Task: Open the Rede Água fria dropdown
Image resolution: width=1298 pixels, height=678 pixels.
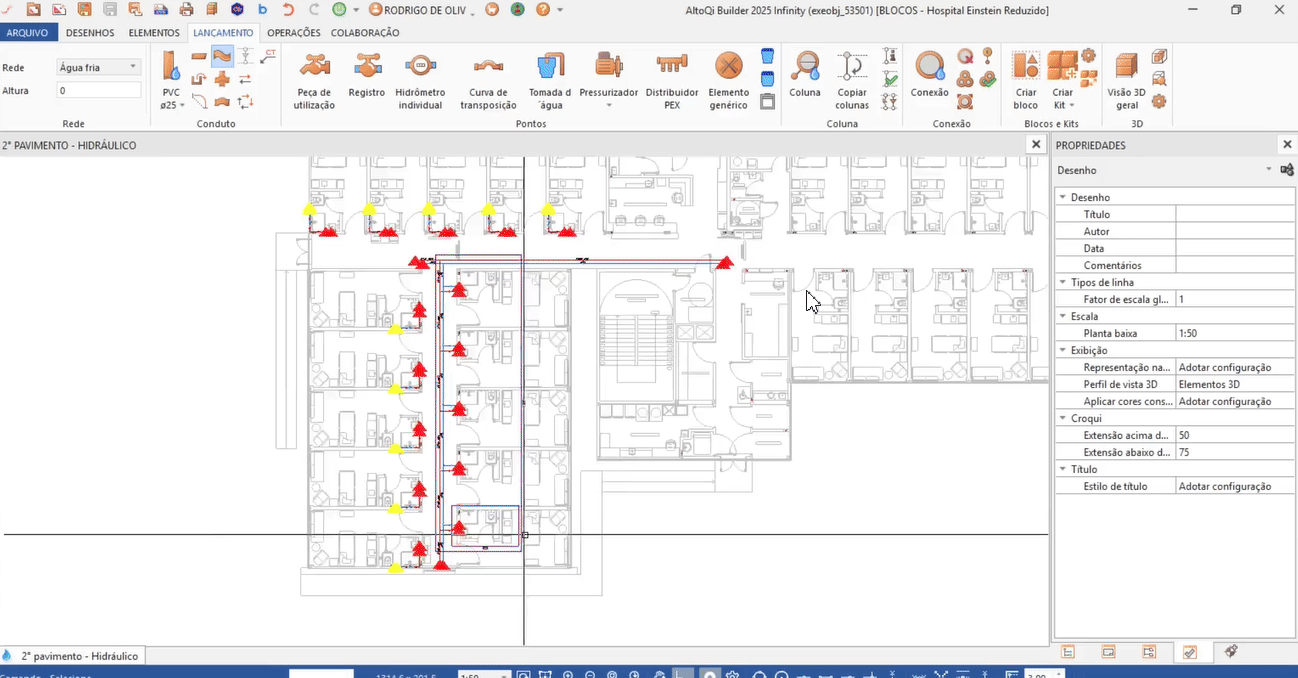Action: point(98,67)
